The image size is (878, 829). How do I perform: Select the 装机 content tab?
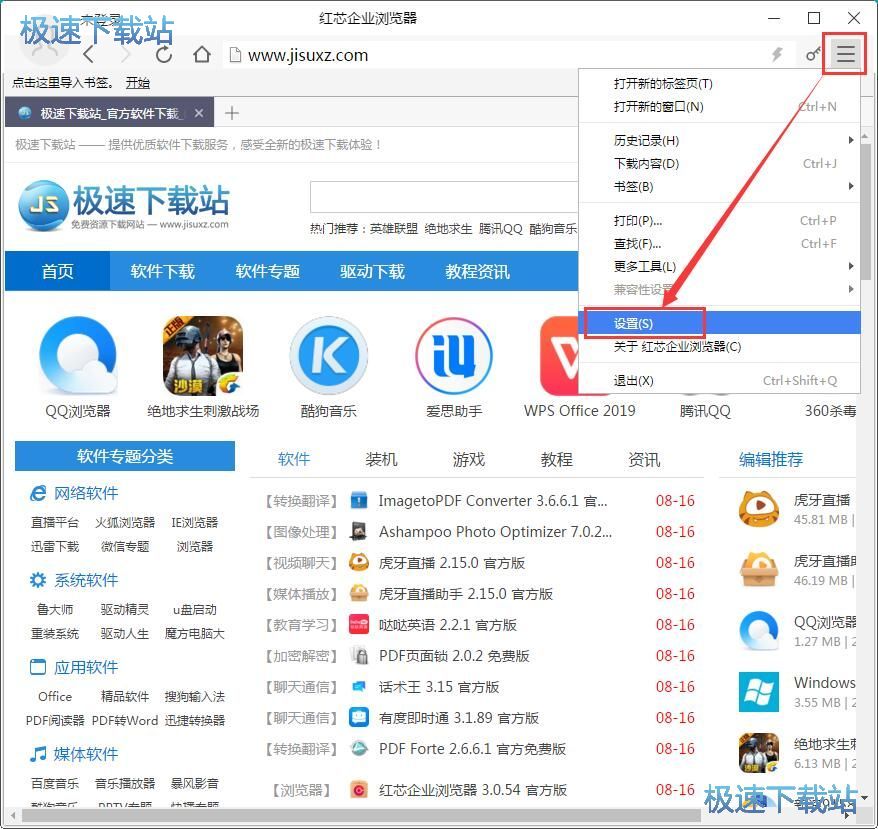pyautogui.click(x=381, y=459)
